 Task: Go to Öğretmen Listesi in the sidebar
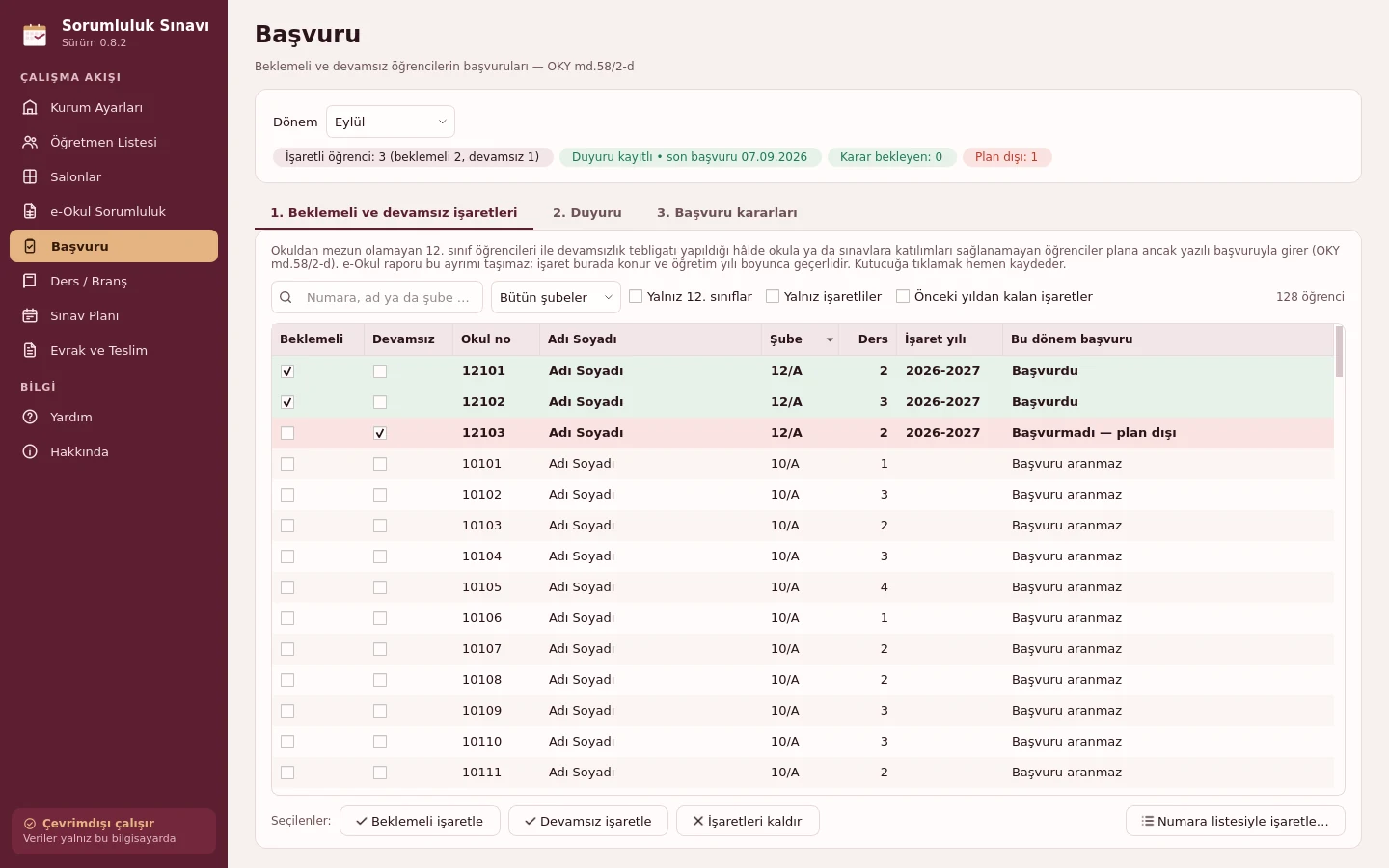click(x=114, y=142)
